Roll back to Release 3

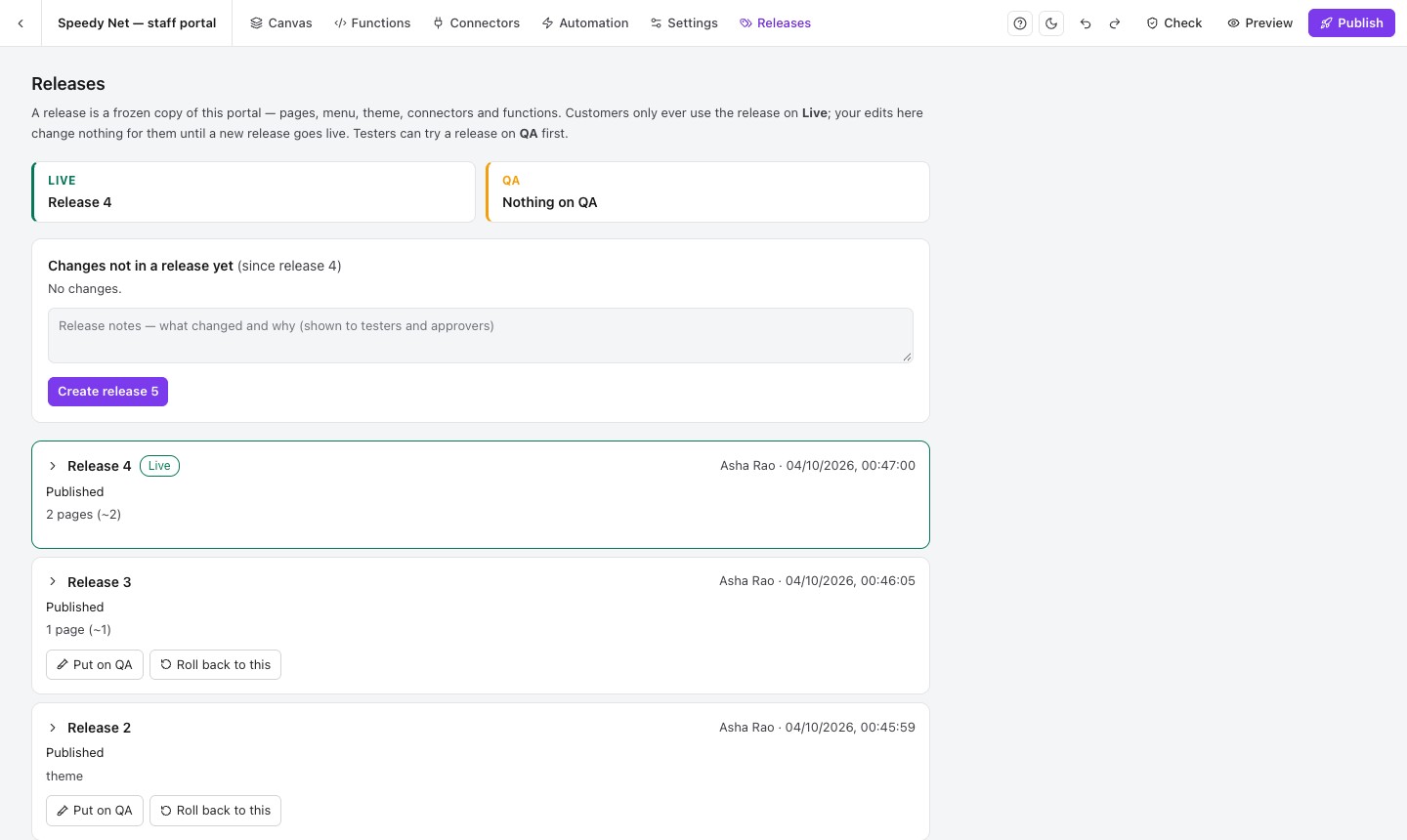[x=215, y=665]
